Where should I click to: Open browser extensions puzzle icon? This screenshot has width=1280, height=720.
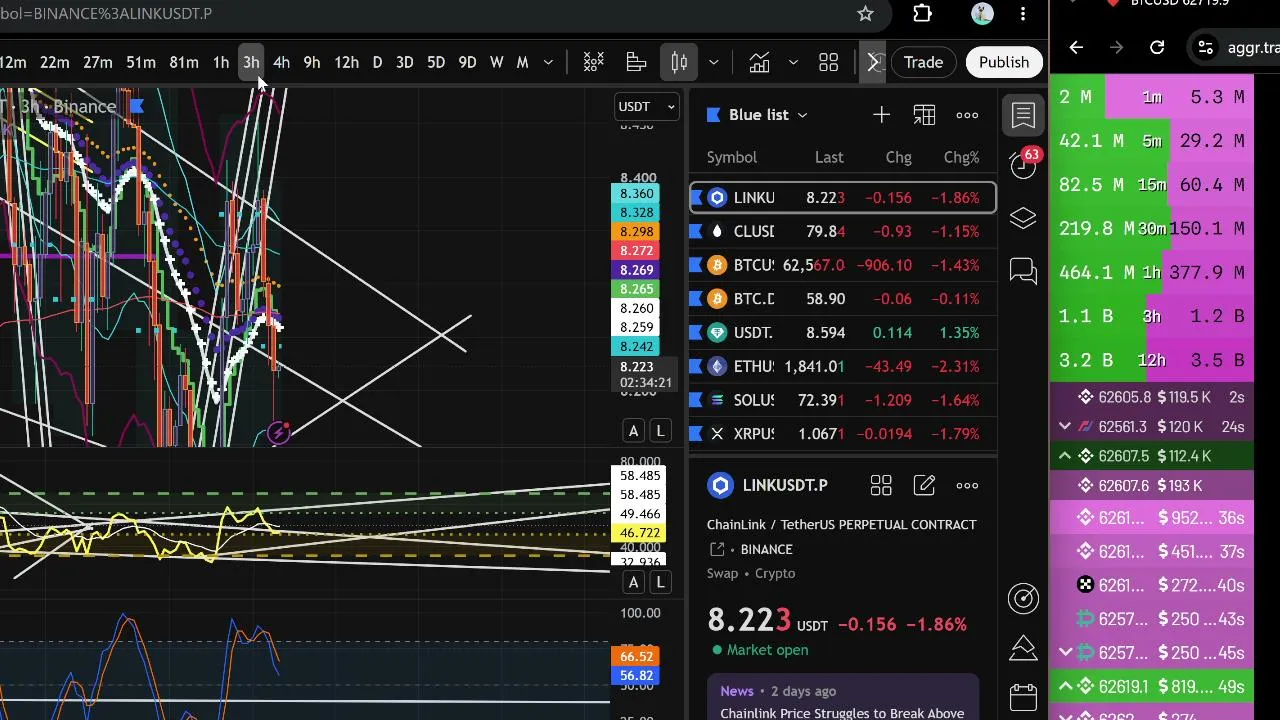point(922,14)
